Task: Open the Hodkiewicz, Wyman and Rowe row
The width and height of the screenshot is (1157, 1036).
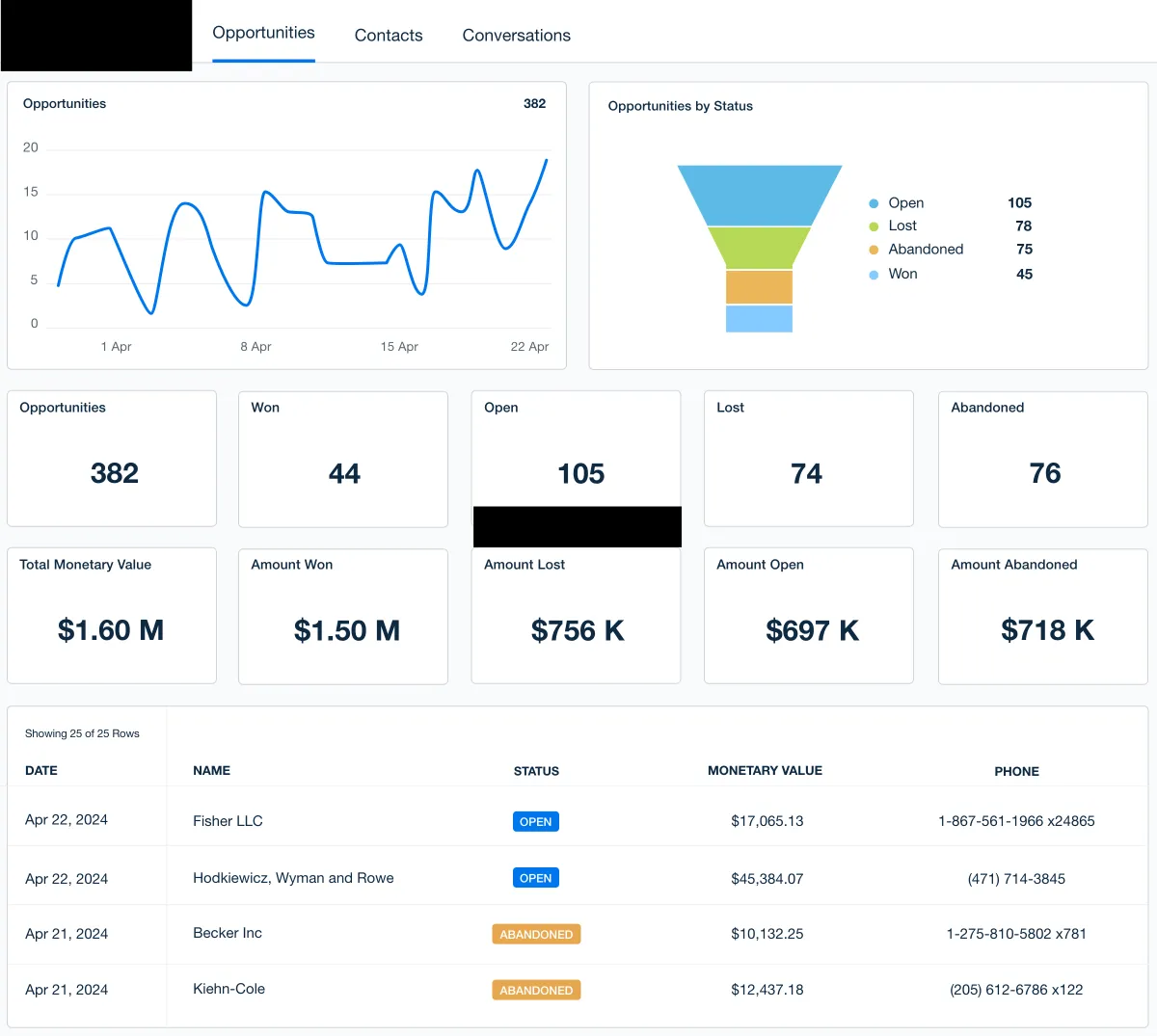Action: 578,877
